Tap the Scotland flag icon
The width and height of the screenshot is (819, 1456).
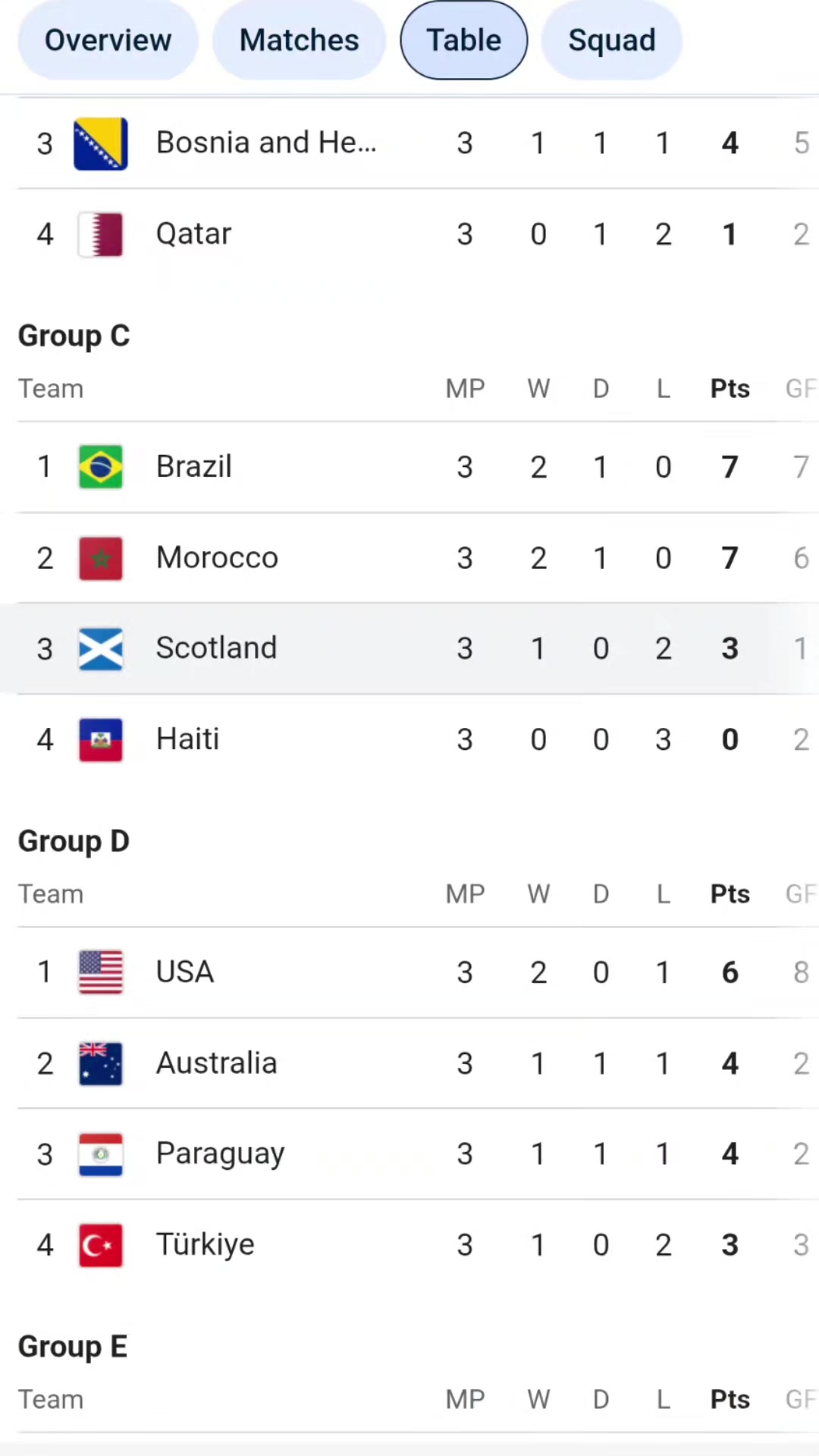tap(101, 649)
